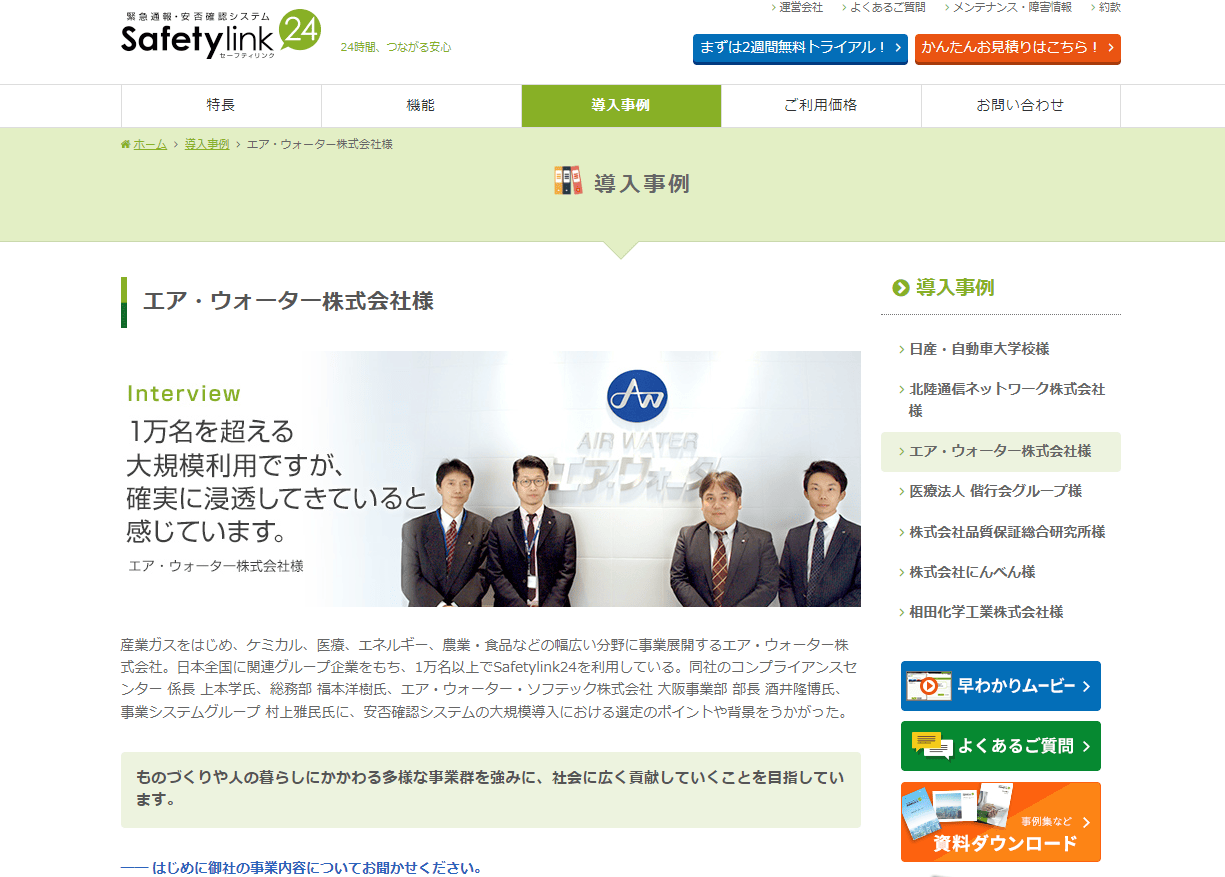Click 導入事例 breadcrumb link

click(207, 145)
